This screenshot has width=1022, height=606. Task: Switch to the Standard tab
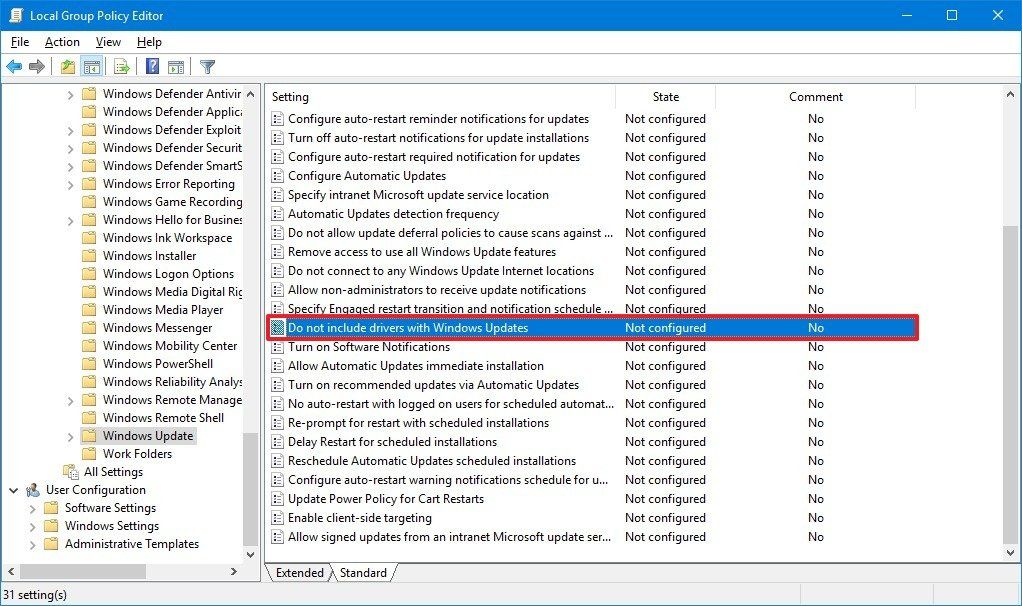[x=363, y=572]
